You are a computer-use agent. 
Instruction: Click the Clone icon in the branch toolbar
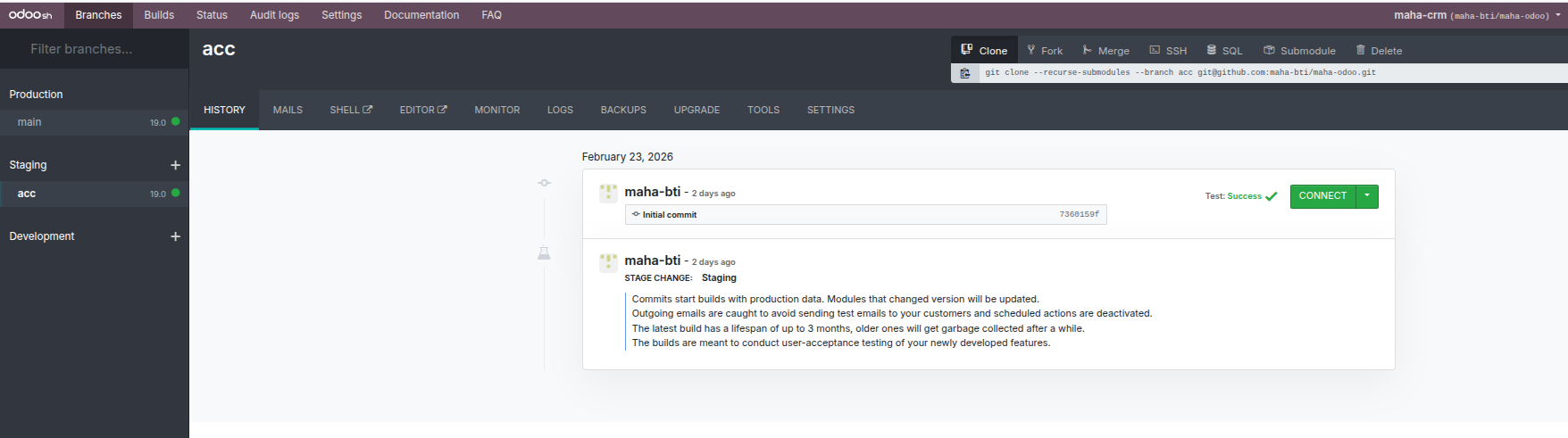pos(966,50)
